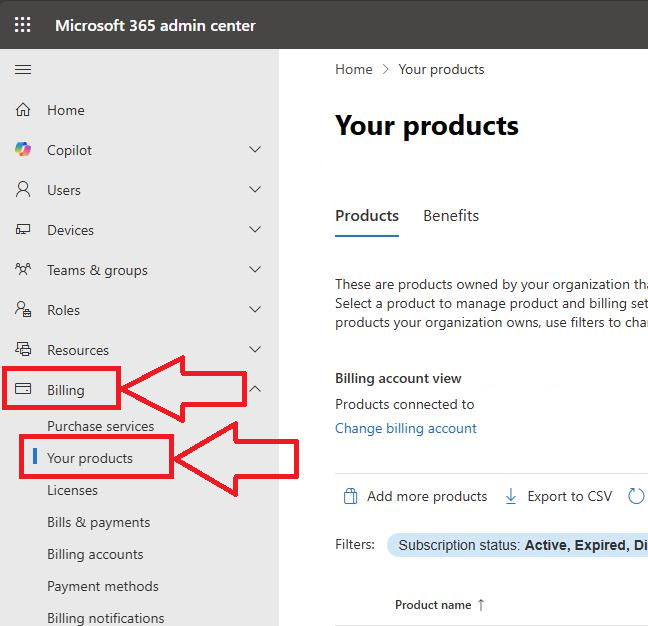Click the Roles label in sidebar

[63, 310]
